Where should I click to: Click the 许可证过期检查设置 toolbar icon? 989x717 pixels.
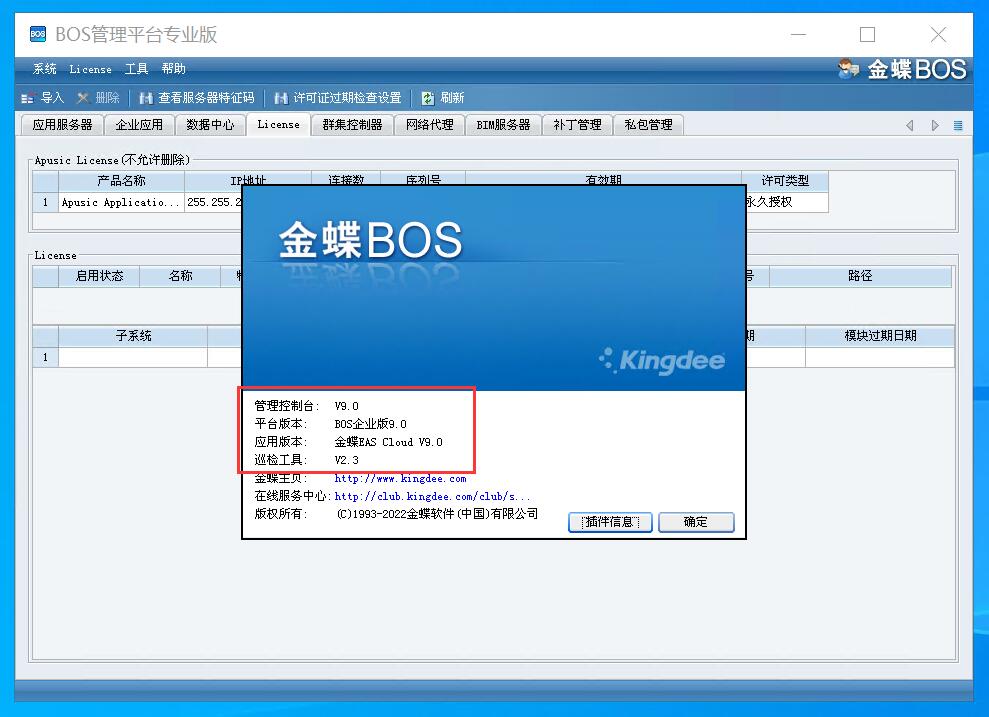[281, 98]
